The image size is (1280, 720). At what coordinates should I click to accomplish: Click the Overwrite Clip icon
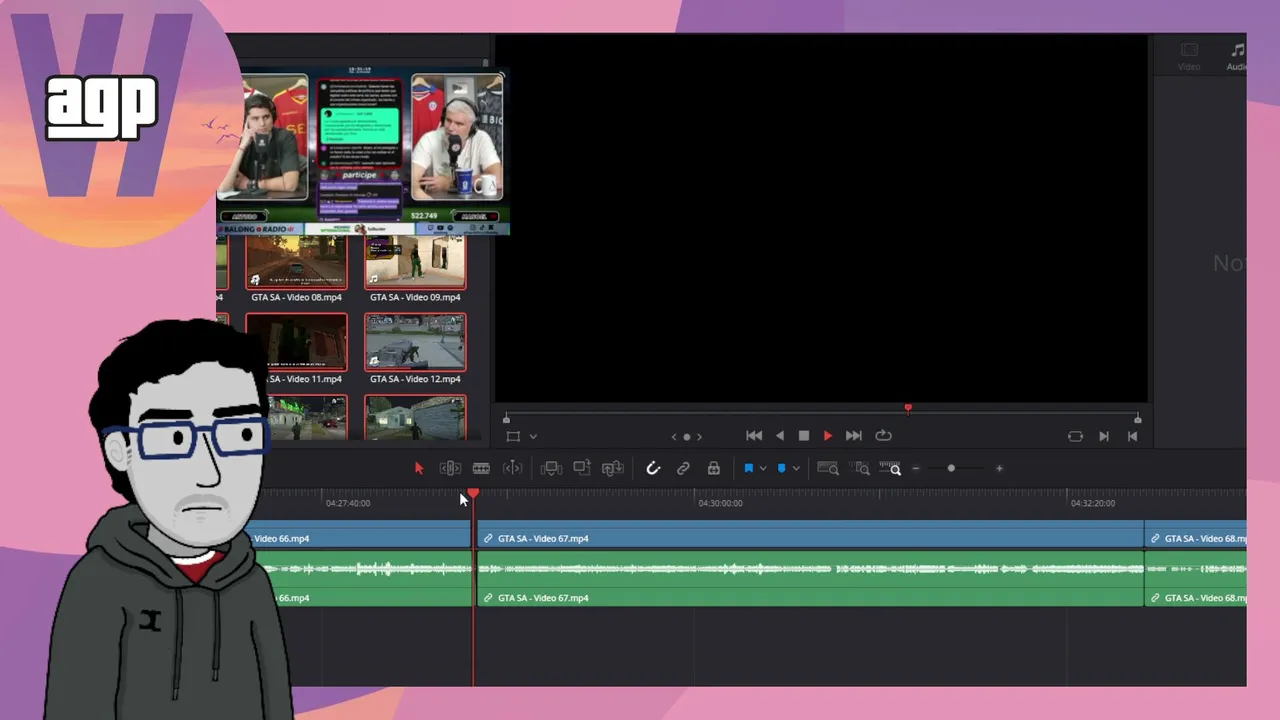(582, 468)
